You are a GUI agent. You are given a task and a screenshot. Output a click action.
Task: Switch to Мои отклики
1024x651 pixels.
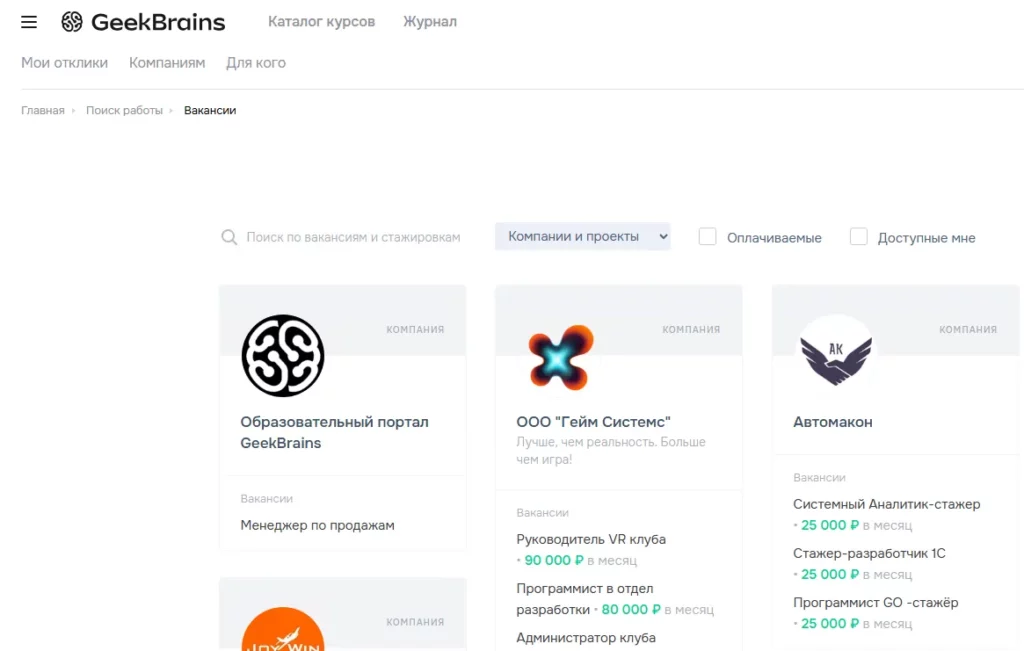pyautogui.click(x=64, y=62)
